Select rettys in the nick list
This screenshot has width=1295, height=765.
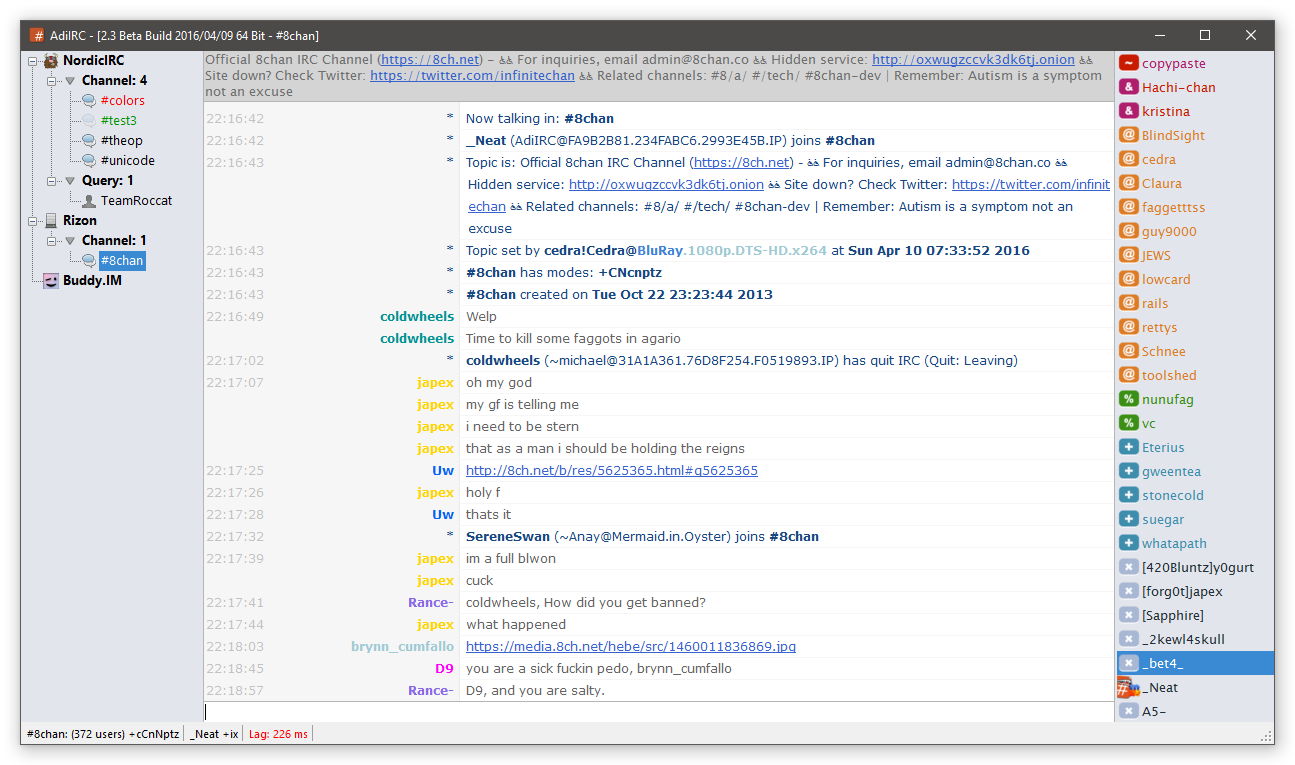(x=1195, y=327)
